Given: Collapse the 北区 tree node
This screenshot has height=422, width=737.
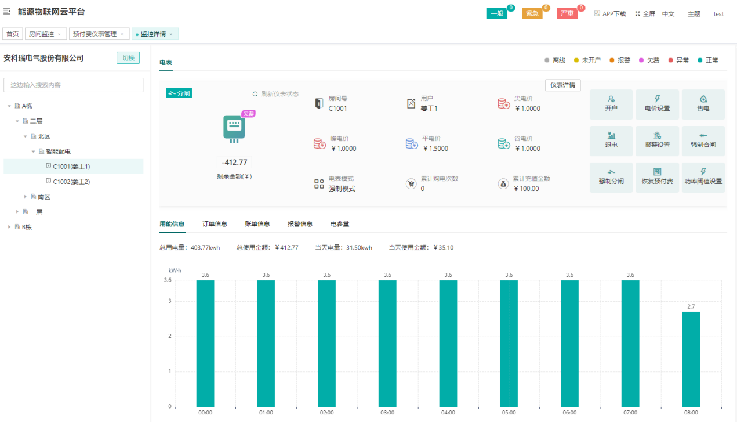Looking at the screenshot, I should tap(26, 136).
